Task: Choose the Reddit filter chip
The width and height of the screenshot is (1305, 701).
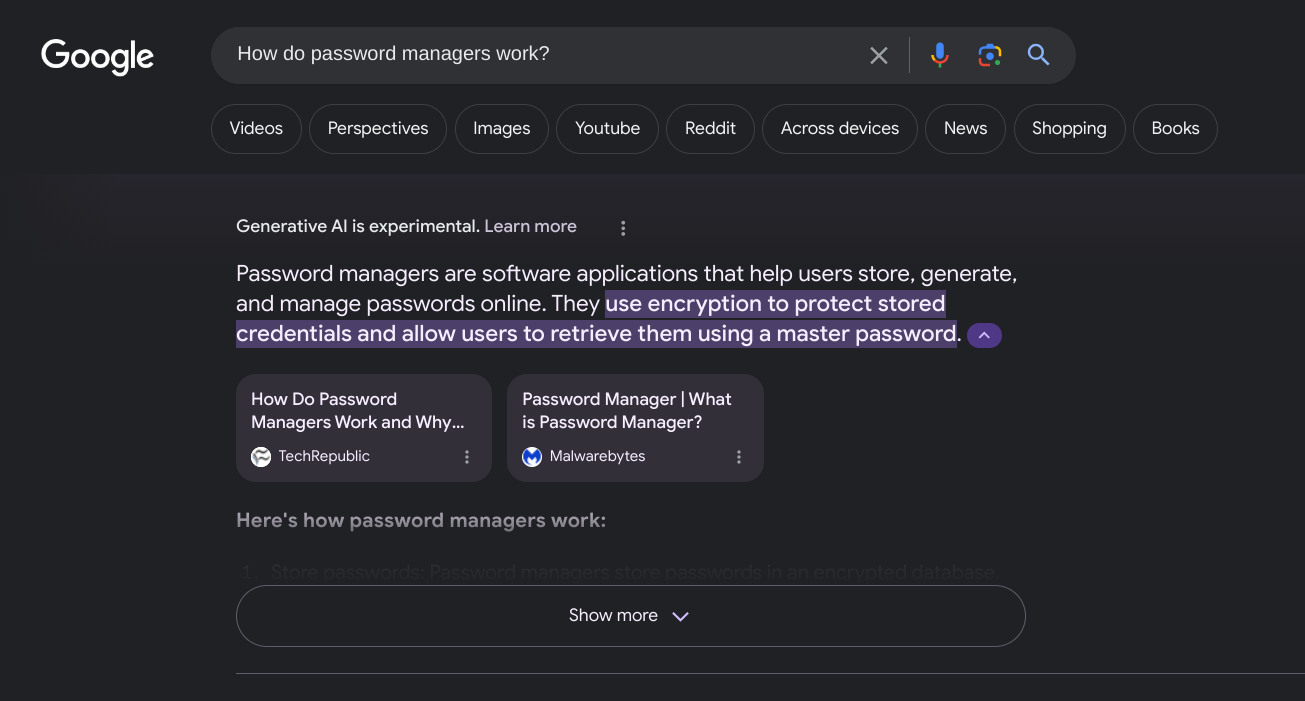Action: (x=710, y=129)
